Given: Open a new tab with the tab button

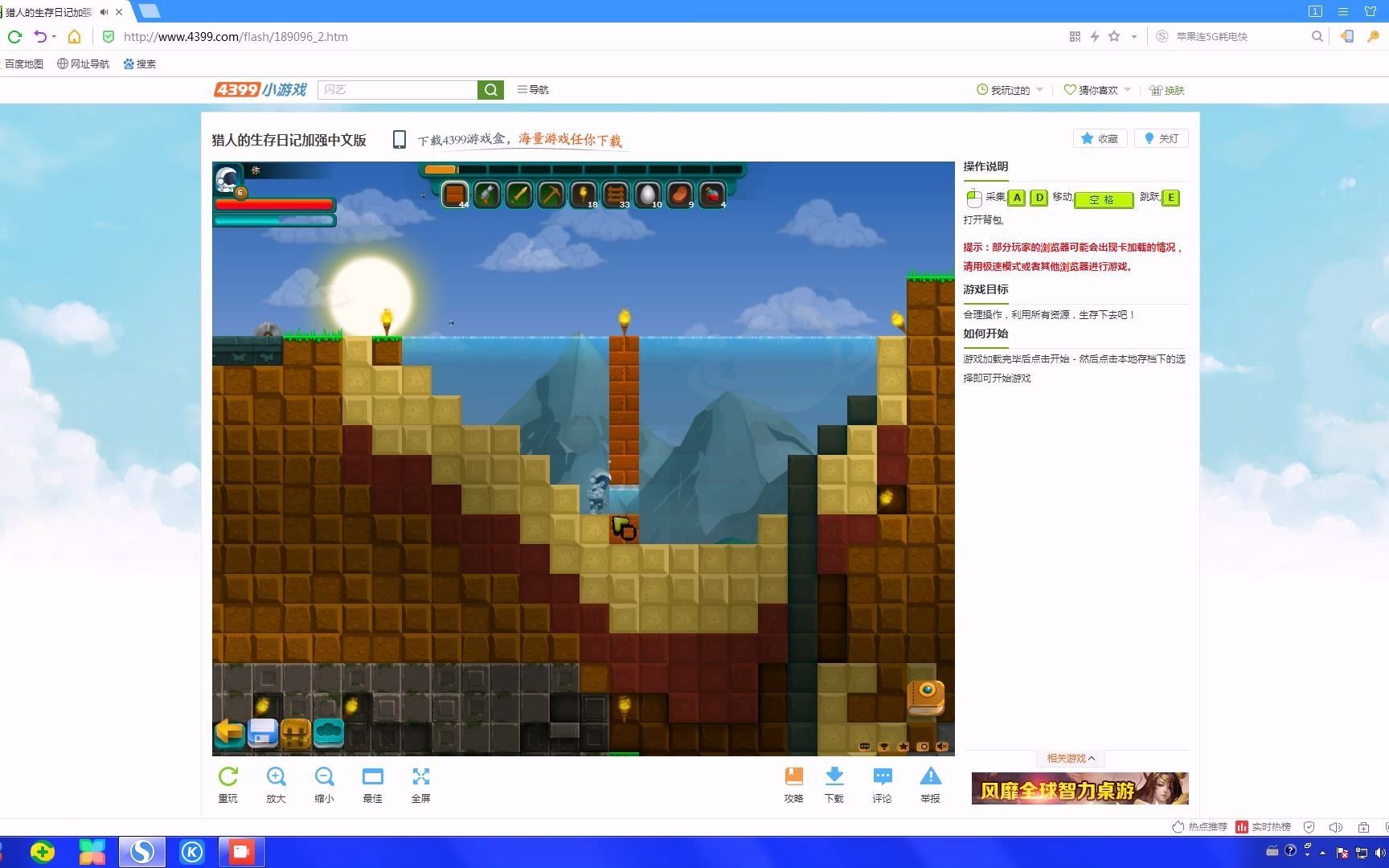Looking at the screenshot, I should (x=150, y=11).
